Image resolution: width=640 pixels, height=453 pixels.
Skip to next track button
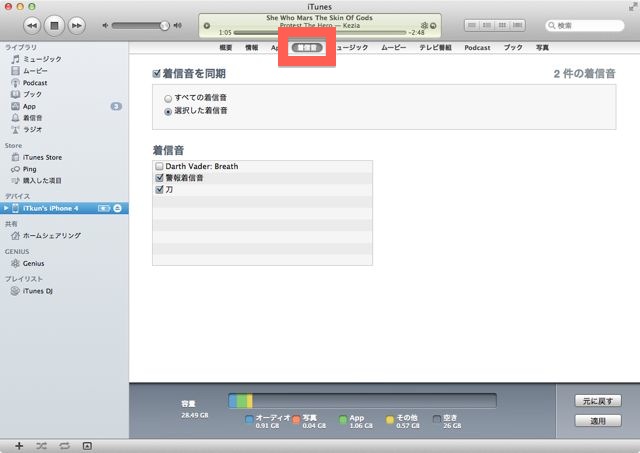pyautogui.click(x=76, y=26)
